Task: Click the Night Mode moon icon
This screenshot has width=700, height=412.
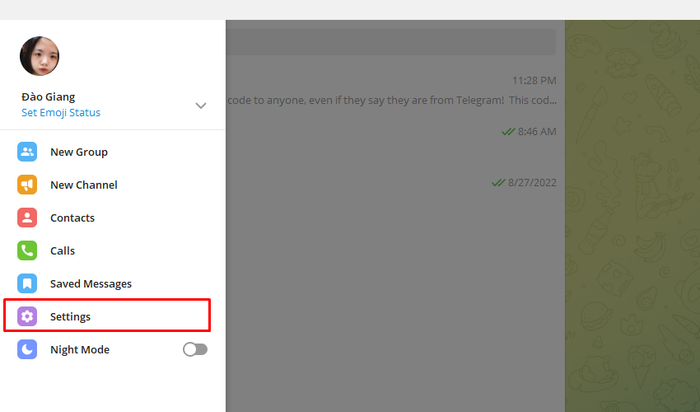Action: point(27,350)
